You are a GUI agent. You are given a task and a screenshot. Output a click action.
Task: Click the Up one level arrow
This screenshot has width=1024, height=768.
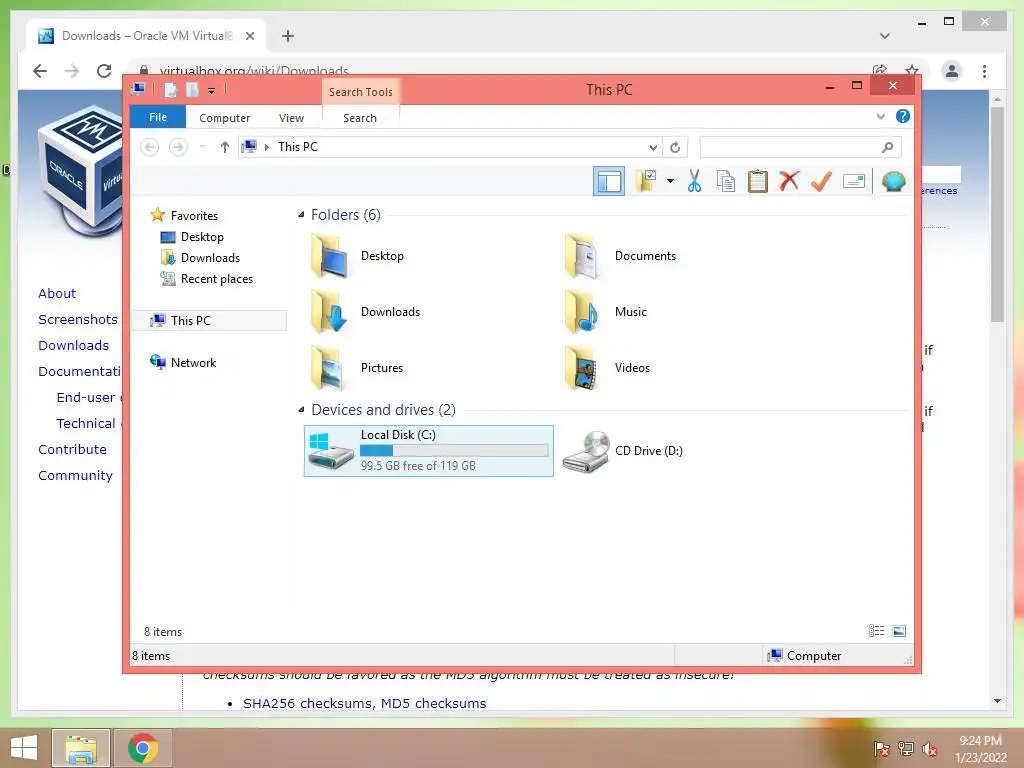click(225, 147)
